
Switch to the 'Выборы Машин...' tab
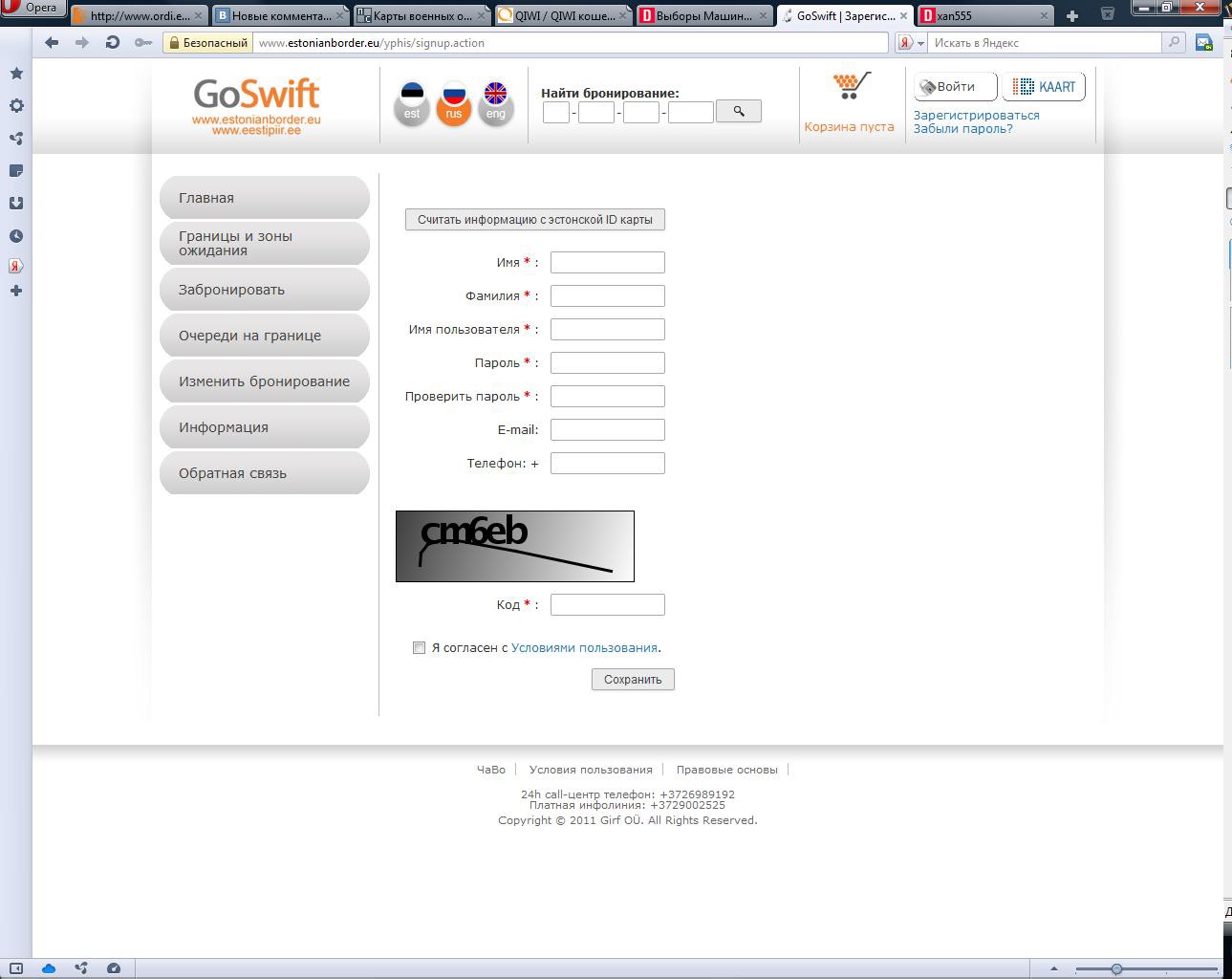pos(706,16)
